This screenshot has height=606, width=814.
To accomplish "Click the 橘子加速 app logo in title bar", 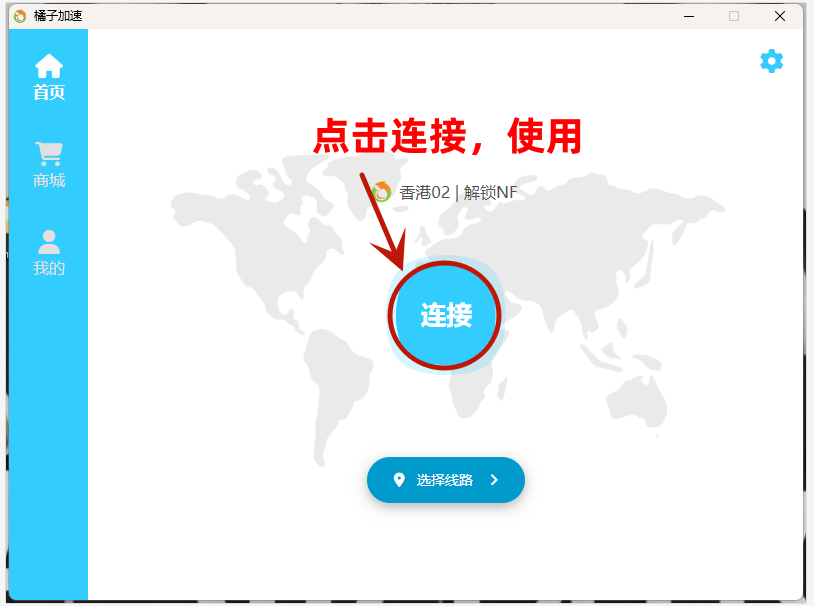I will 20,16.
